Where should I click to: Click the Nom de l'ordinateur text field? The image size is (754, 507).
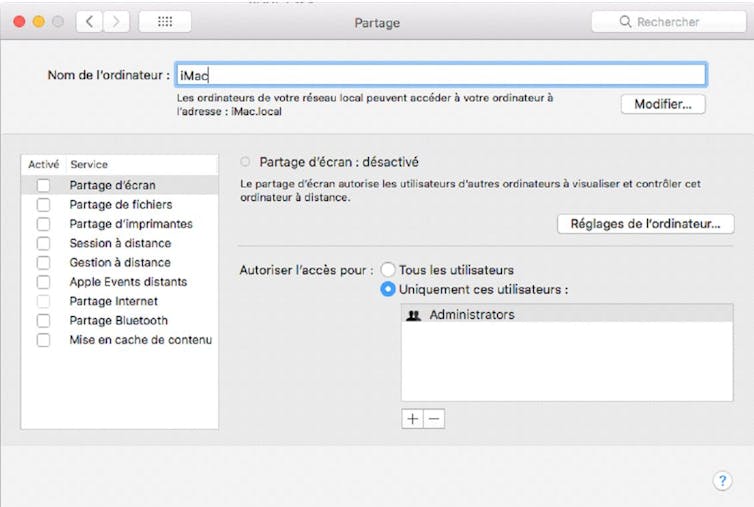(440, 75)
